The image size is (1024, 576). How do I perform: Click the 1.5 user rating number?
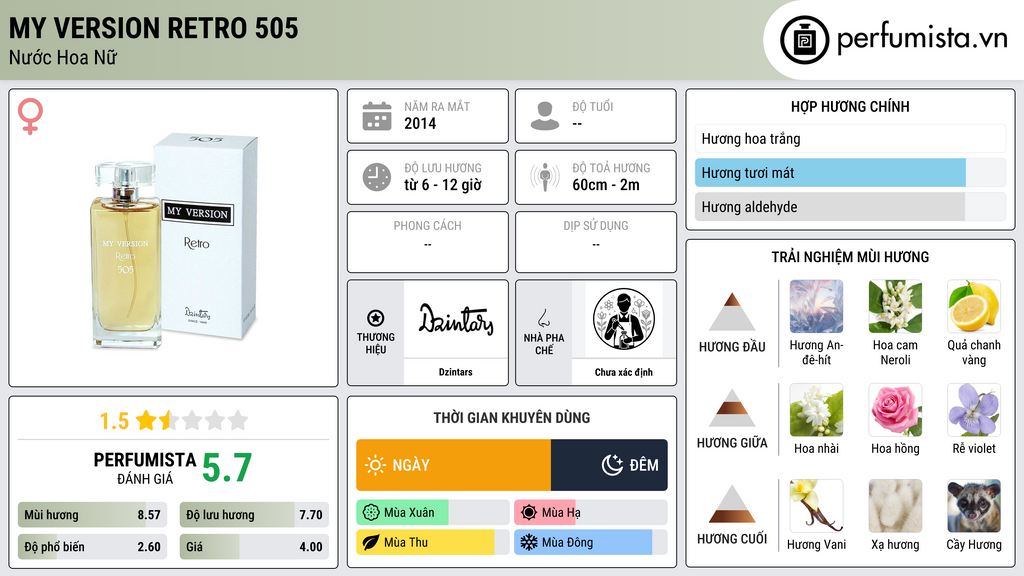tap(114, 421)
